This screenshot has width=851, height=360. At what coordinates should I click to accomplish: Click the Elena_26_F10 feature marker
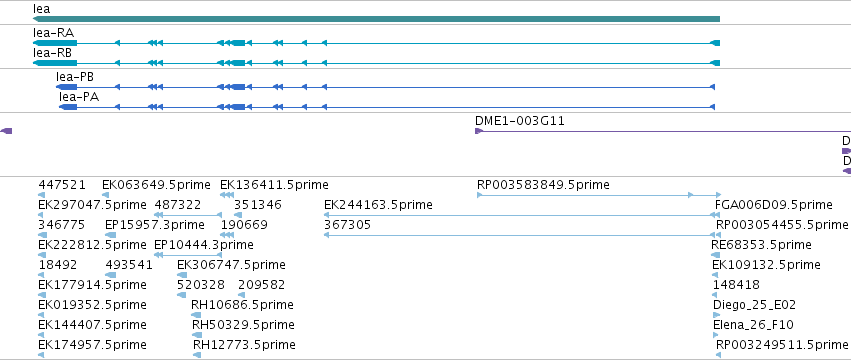[x=716, y=335]
